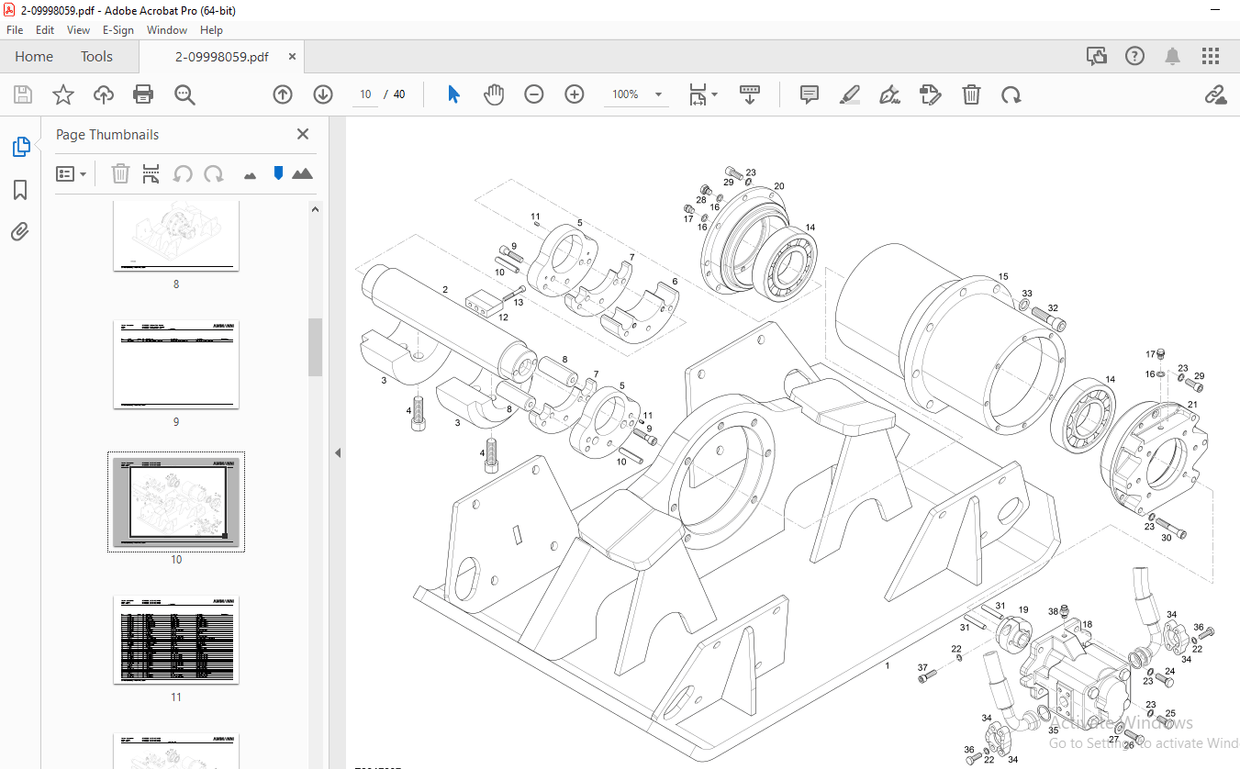Image resolution: width=1240 pixels, height=769 pixels.
Task: Select the Highlight text tool
Action: click(849, 95)
